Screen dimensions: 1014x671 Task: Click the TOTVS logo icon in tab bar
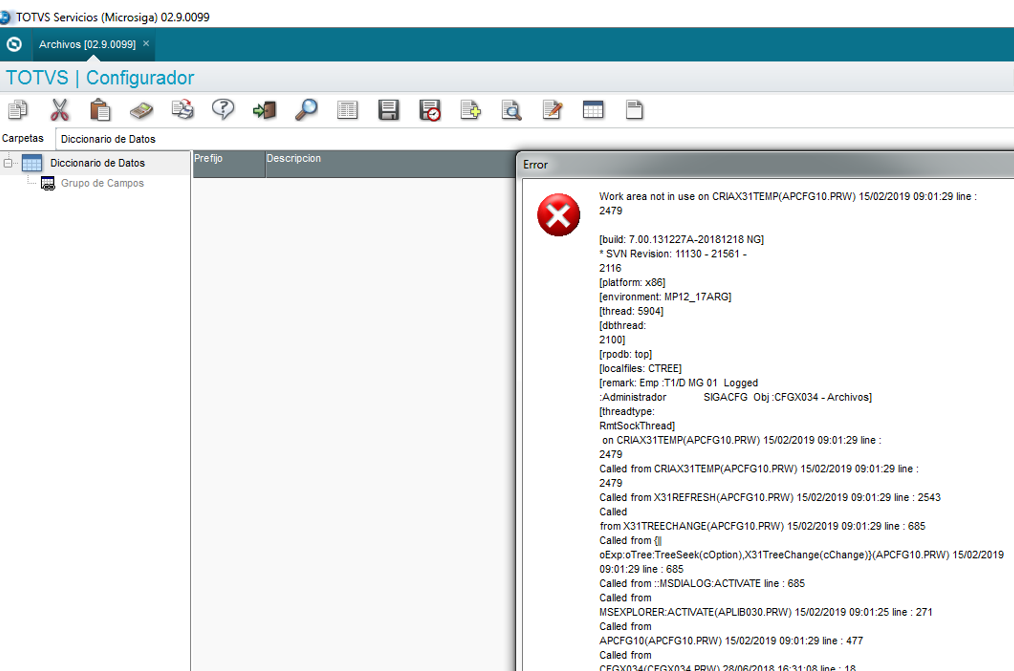(14, 44)
